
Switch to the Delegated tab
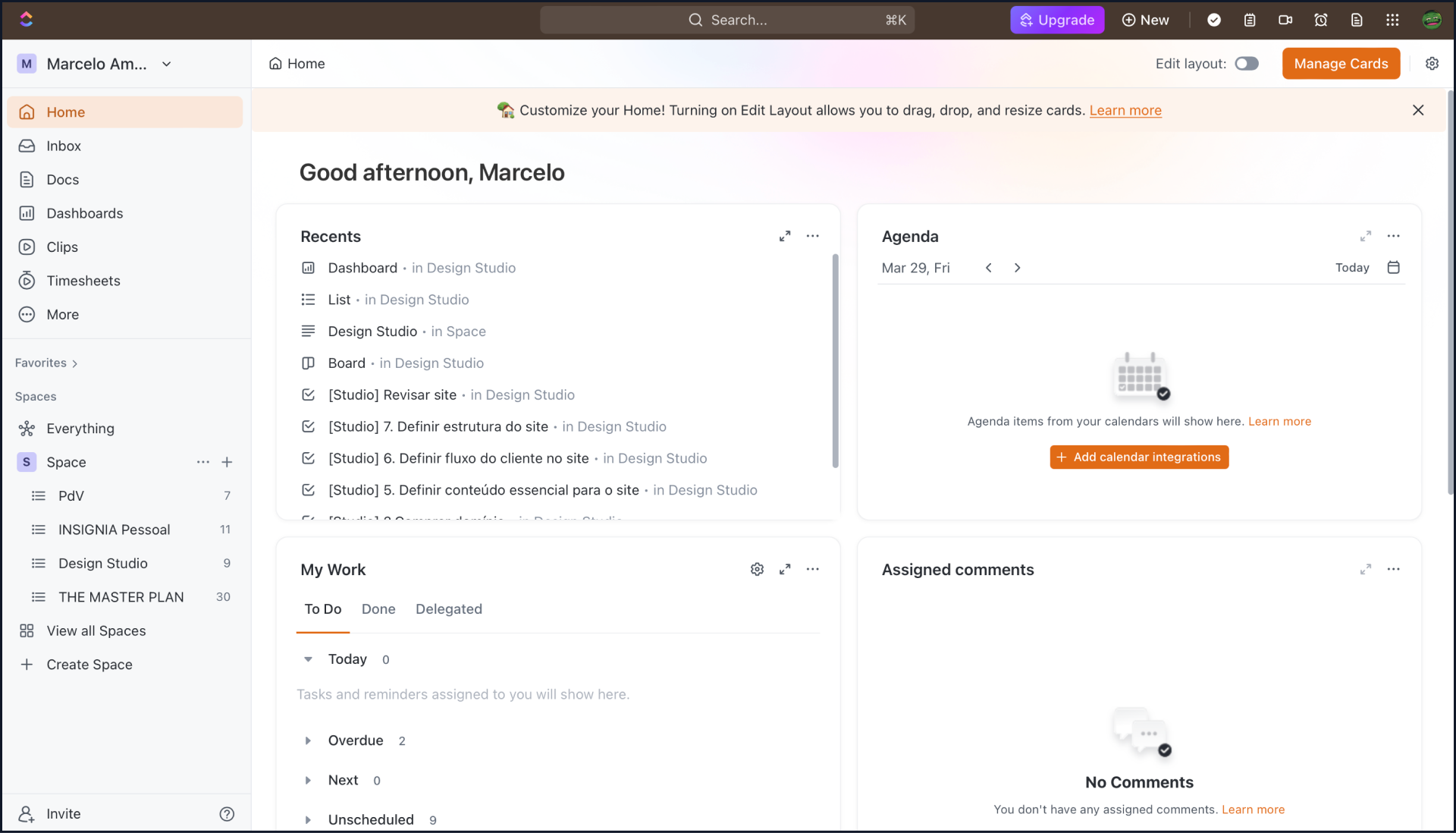tap(449, 609)
